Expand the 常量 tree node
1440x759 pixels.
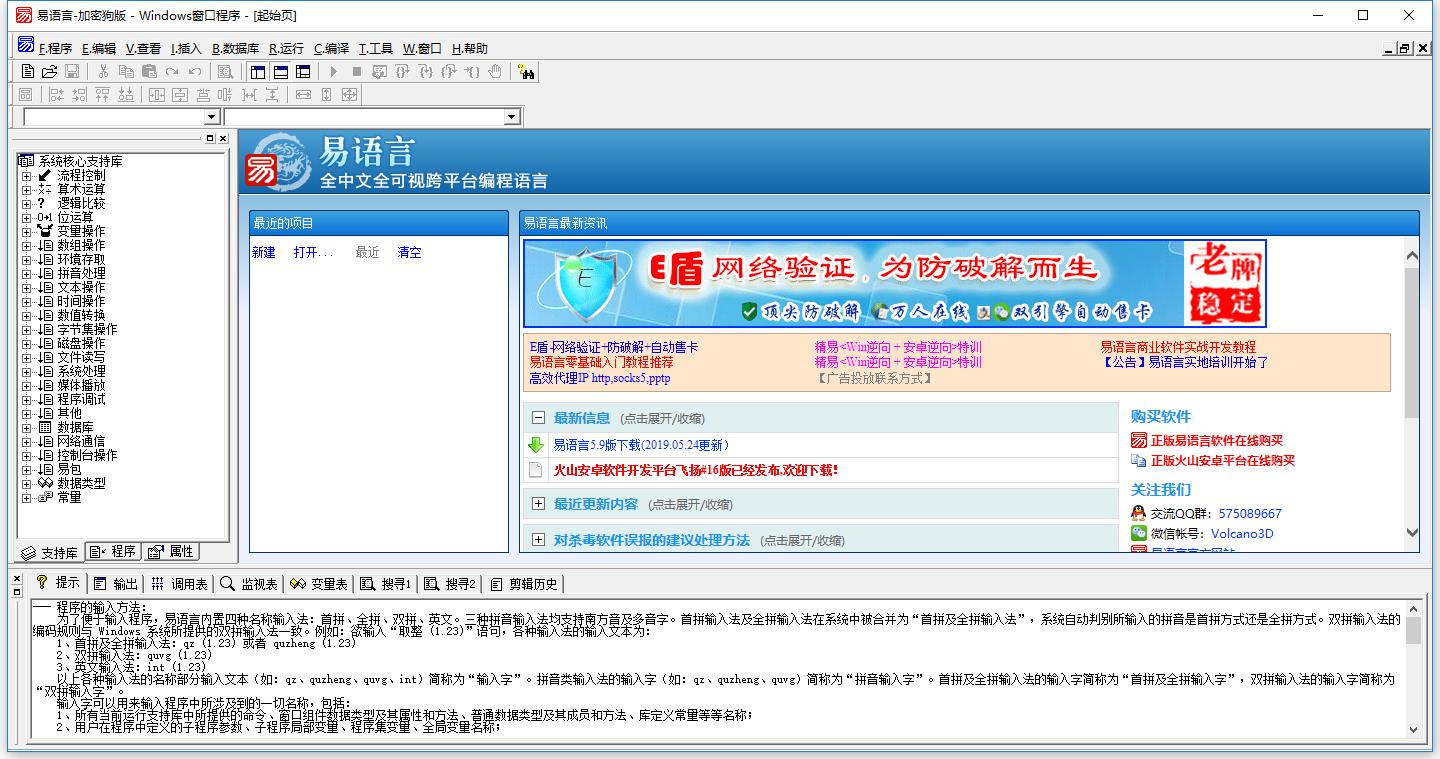click(x=27, y=497)
